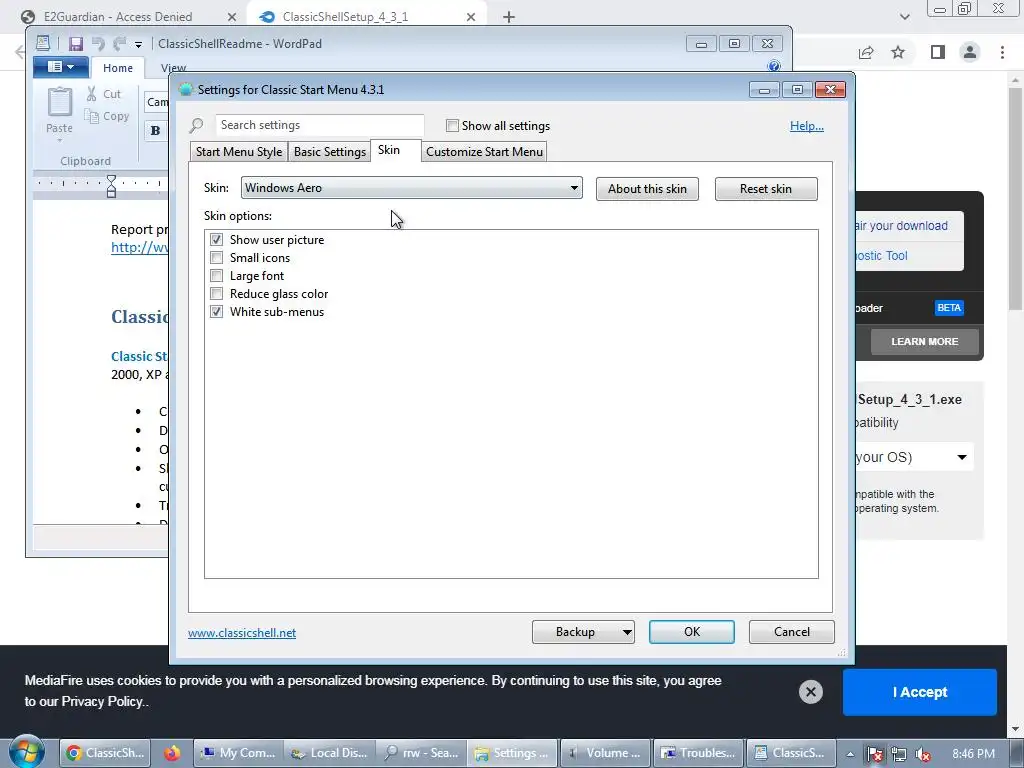This screenshot has height=768, width=1024.
Task: Click Copy in WordPad clipboard group
Action: (107, 116)
